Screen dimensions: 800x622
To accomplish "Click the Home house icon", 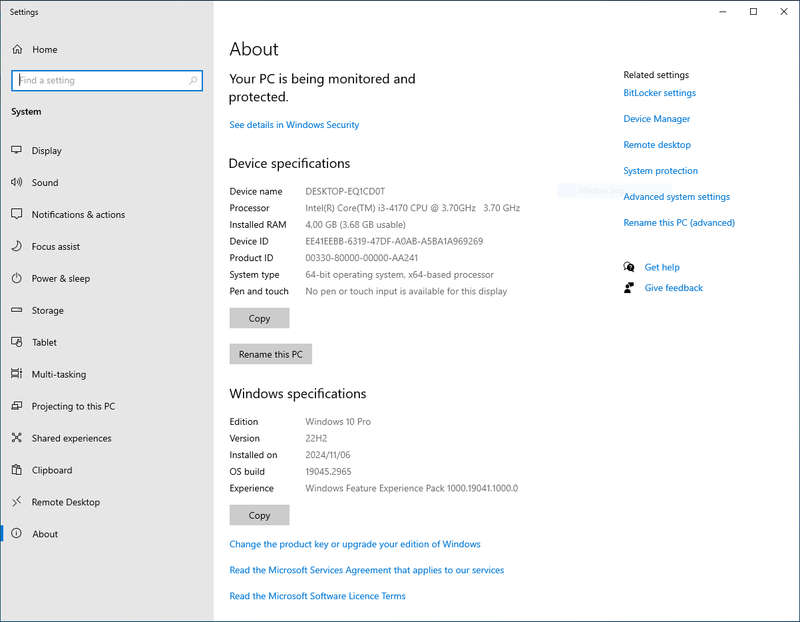I will [17, 49].
